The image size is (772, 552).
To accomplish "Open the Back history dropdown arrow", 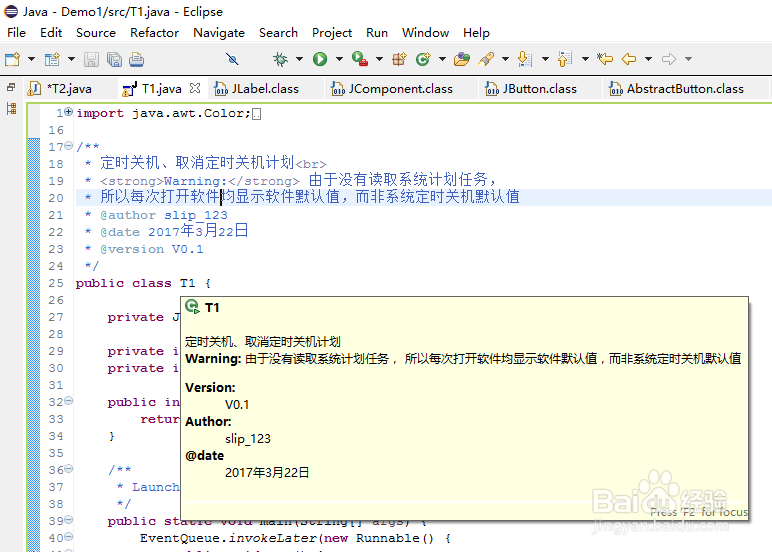I will 648,60.
